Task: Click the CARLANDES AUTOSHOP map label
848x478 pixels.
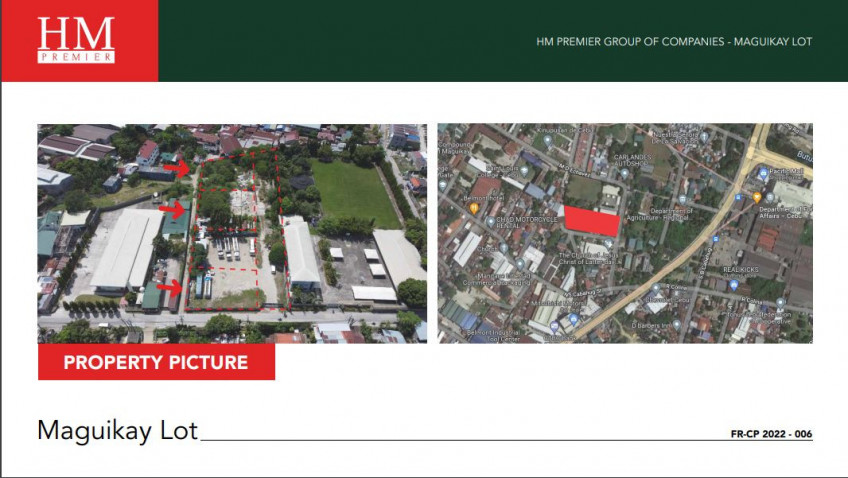Action: coord(633,160)
